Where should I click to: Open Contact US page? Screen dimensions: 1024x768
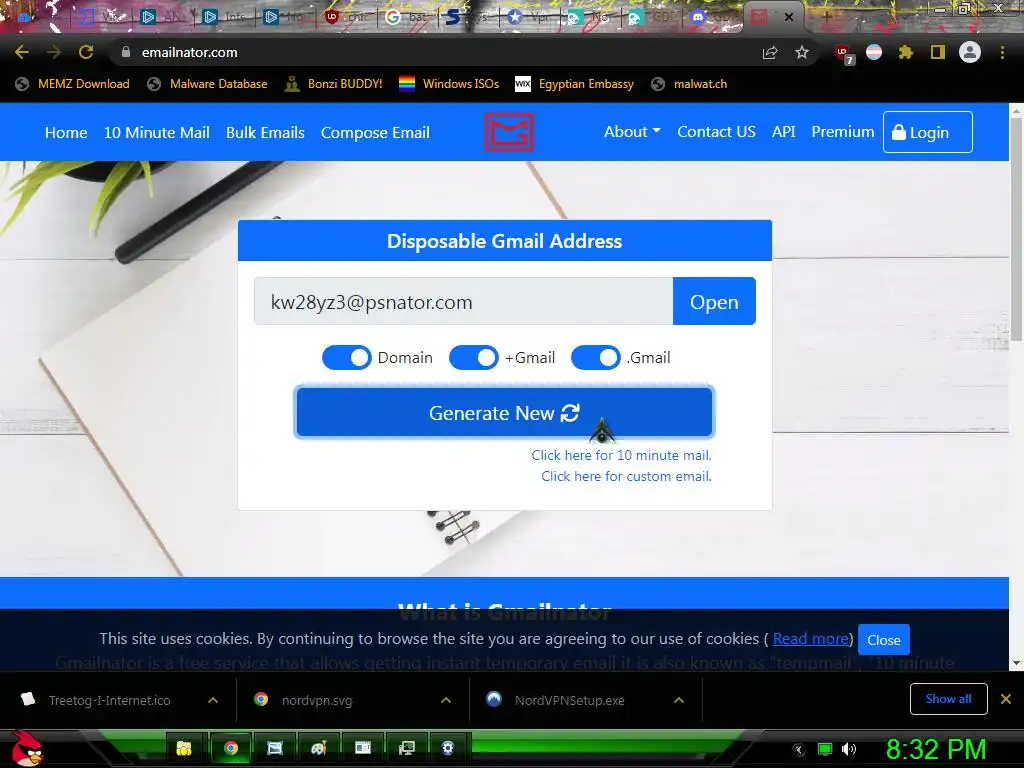(x=716, y=132)
